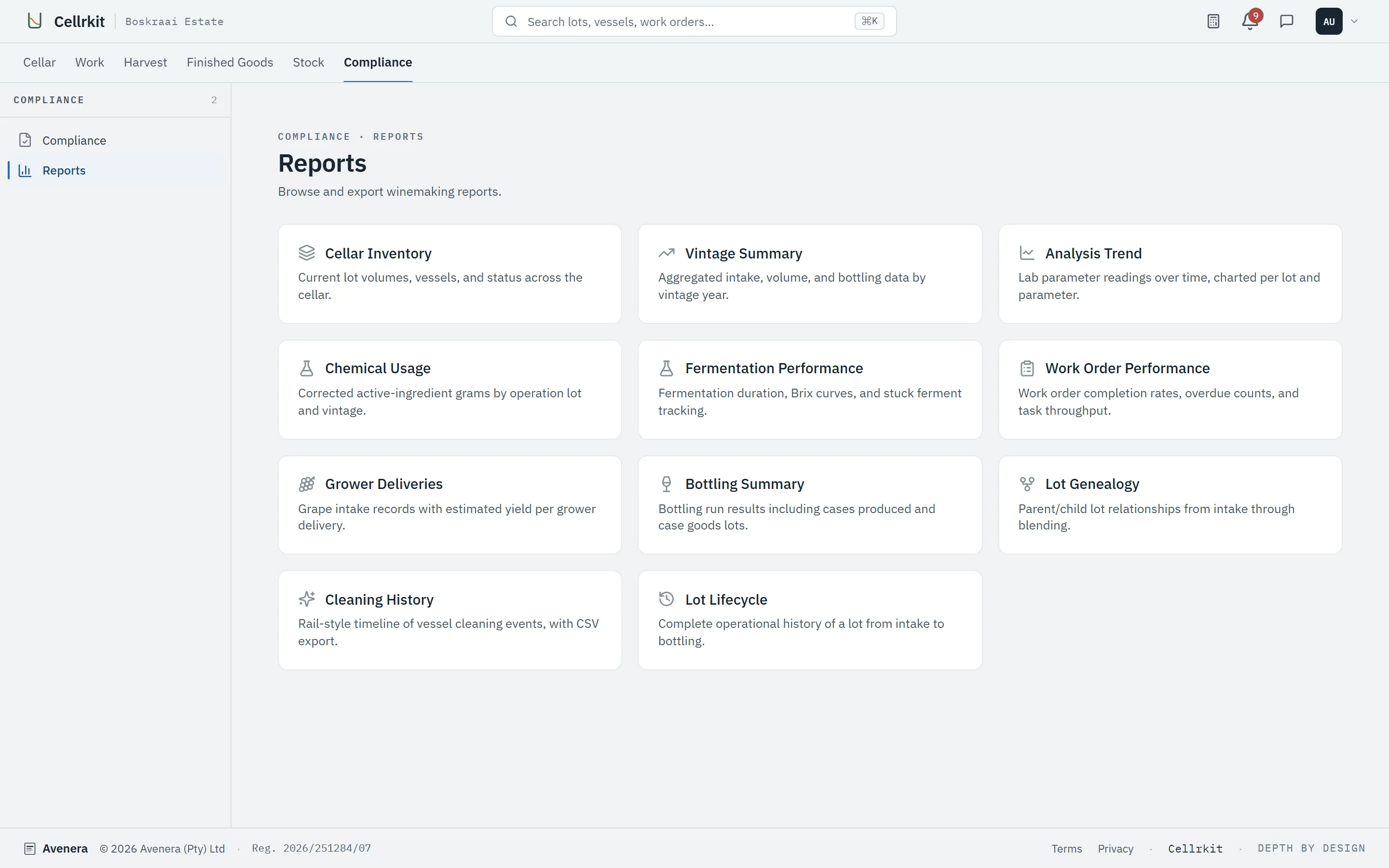The height and width of the screenshot is (868, 1389).
Task: Expand the user account chevron
Action: tap(1354, 21)
